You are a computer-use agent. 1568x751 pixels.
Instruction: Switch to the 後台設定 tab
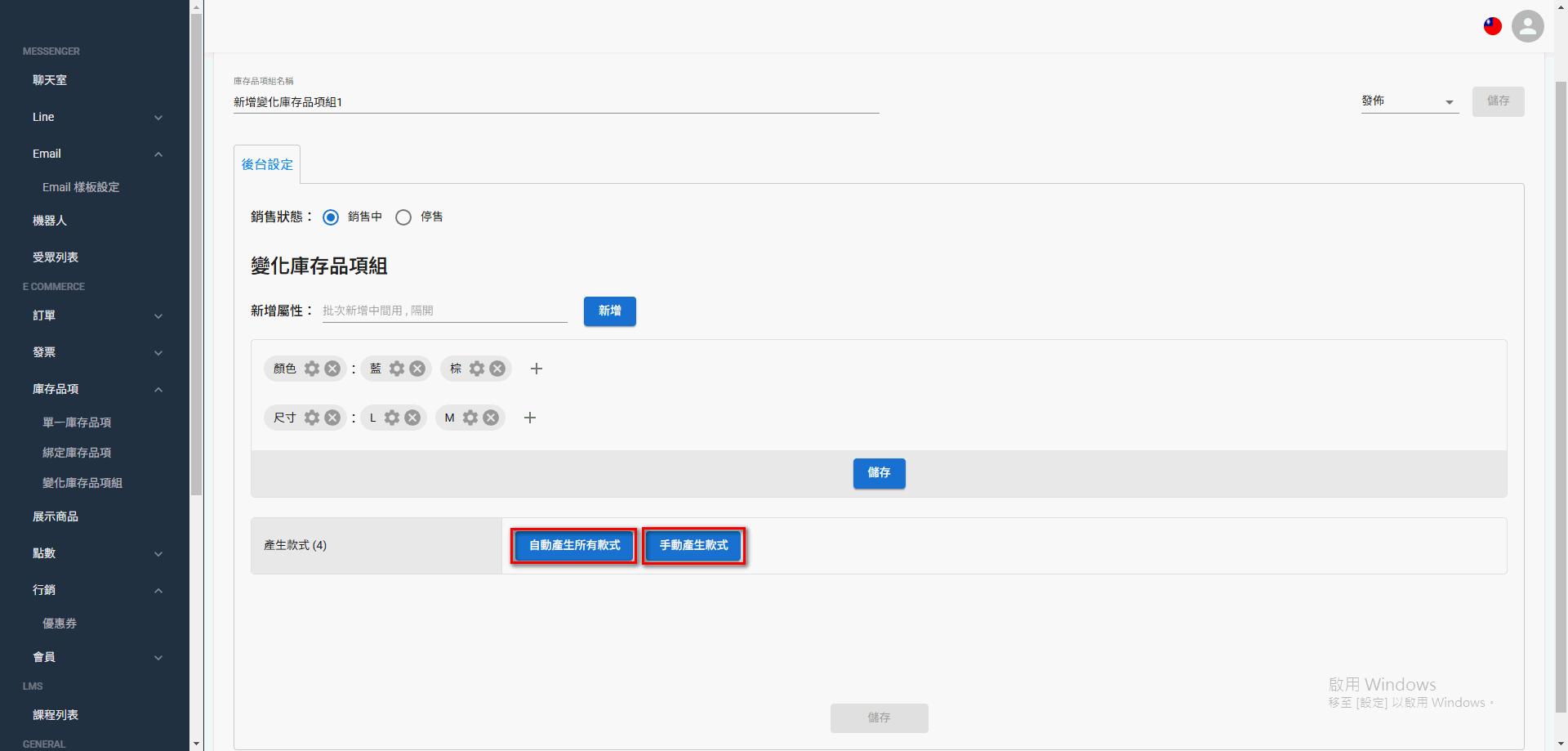click(267, 164)
